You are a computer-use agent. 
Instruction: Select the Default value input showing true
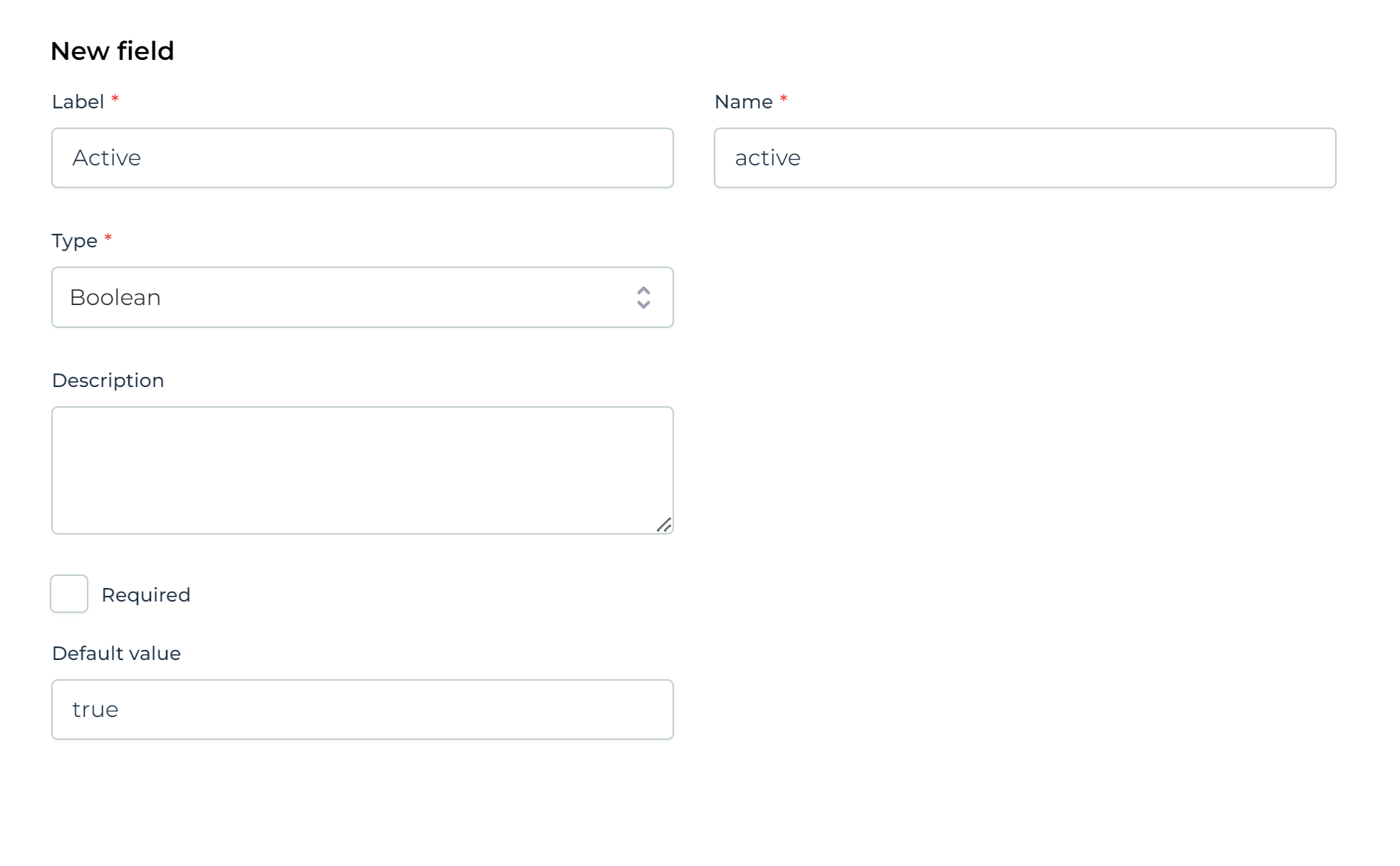tap(363, 709)
